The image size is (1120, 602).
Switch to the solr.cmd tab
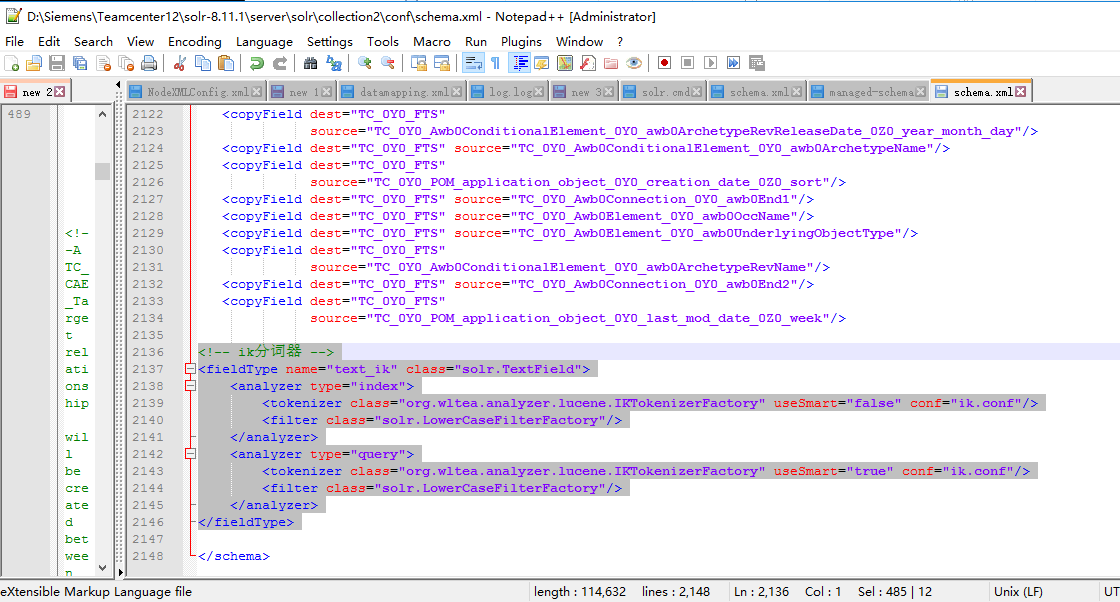[665, 92]
